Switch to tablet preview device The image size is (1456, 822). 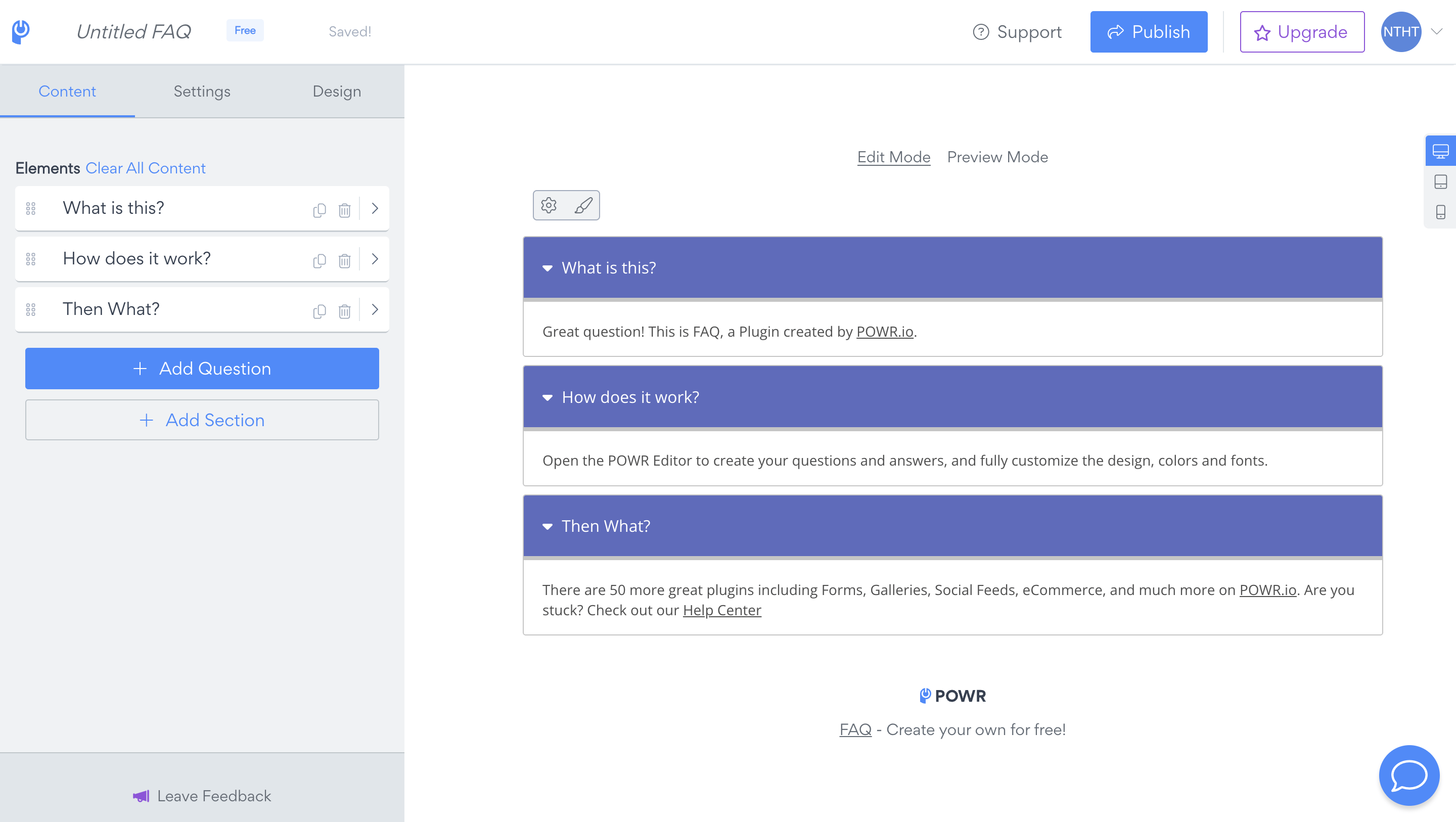1440,181
